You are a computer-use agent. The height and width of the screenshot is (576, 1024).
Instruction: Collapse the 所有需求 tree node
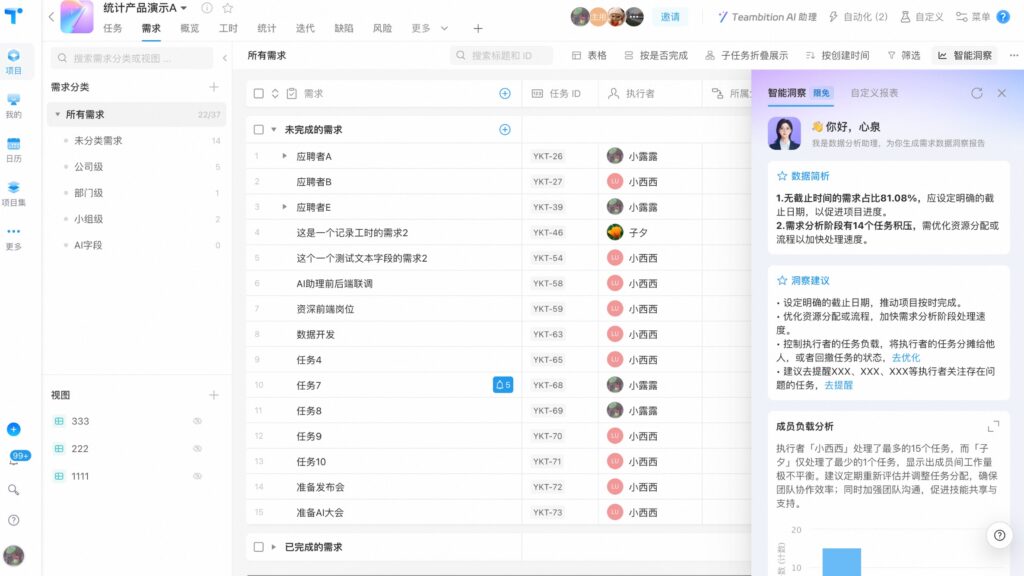(x=57, y=114)
